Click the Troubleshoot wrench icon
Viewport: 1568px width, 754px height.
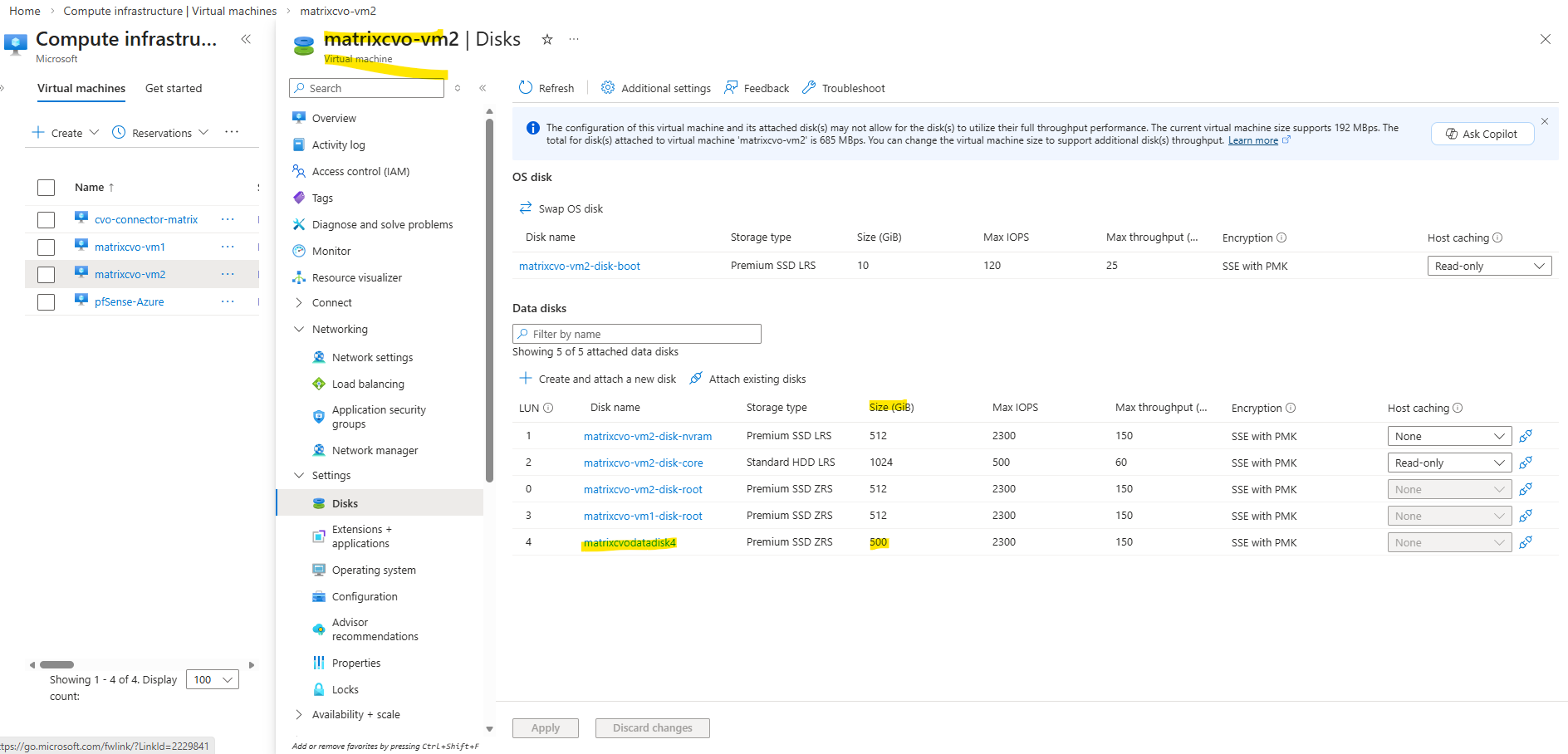point(809,88)
